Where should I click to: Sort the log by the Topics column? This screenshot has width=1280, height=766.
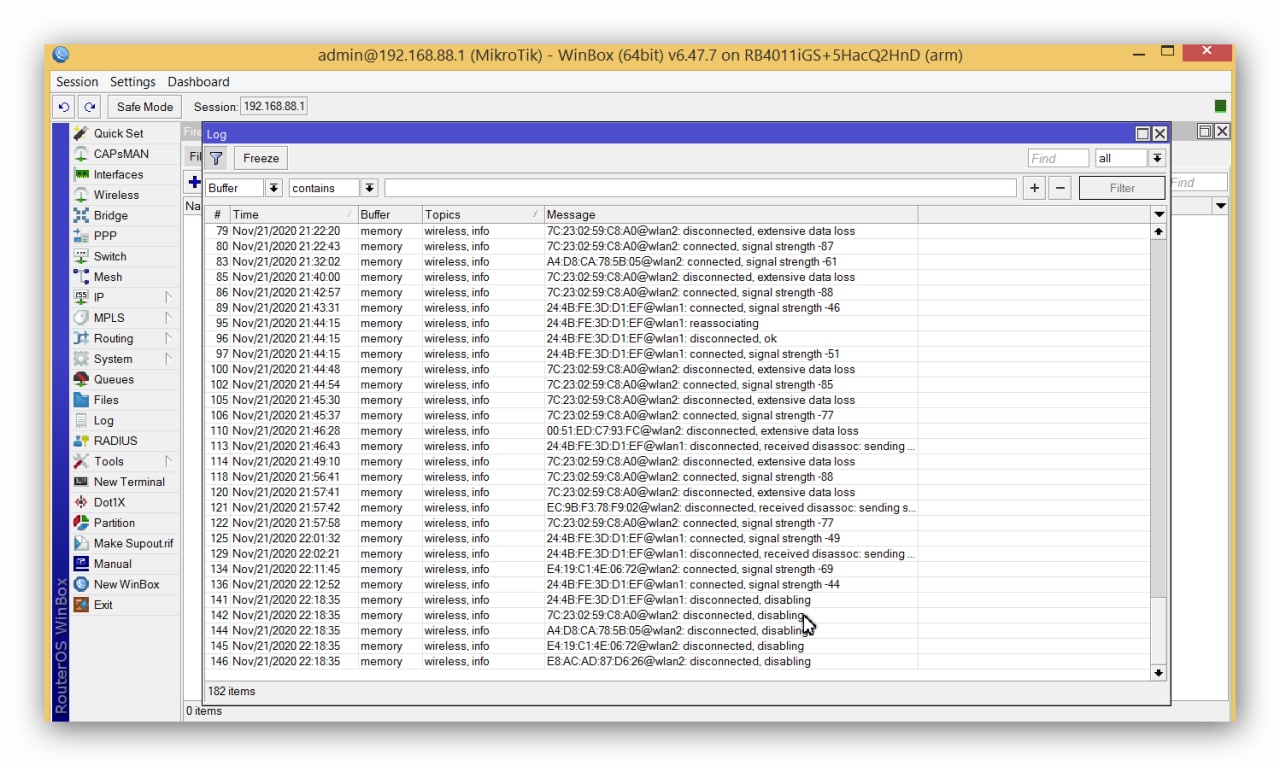482,215
